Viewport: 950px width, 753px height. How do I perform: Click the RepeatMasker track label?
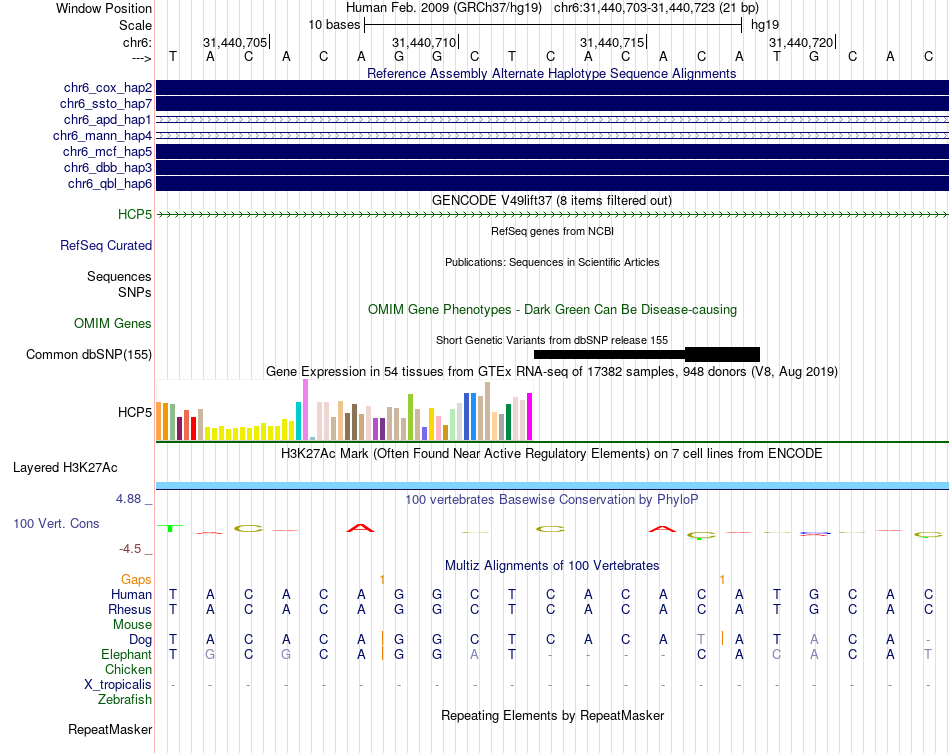tap(110, 729)
